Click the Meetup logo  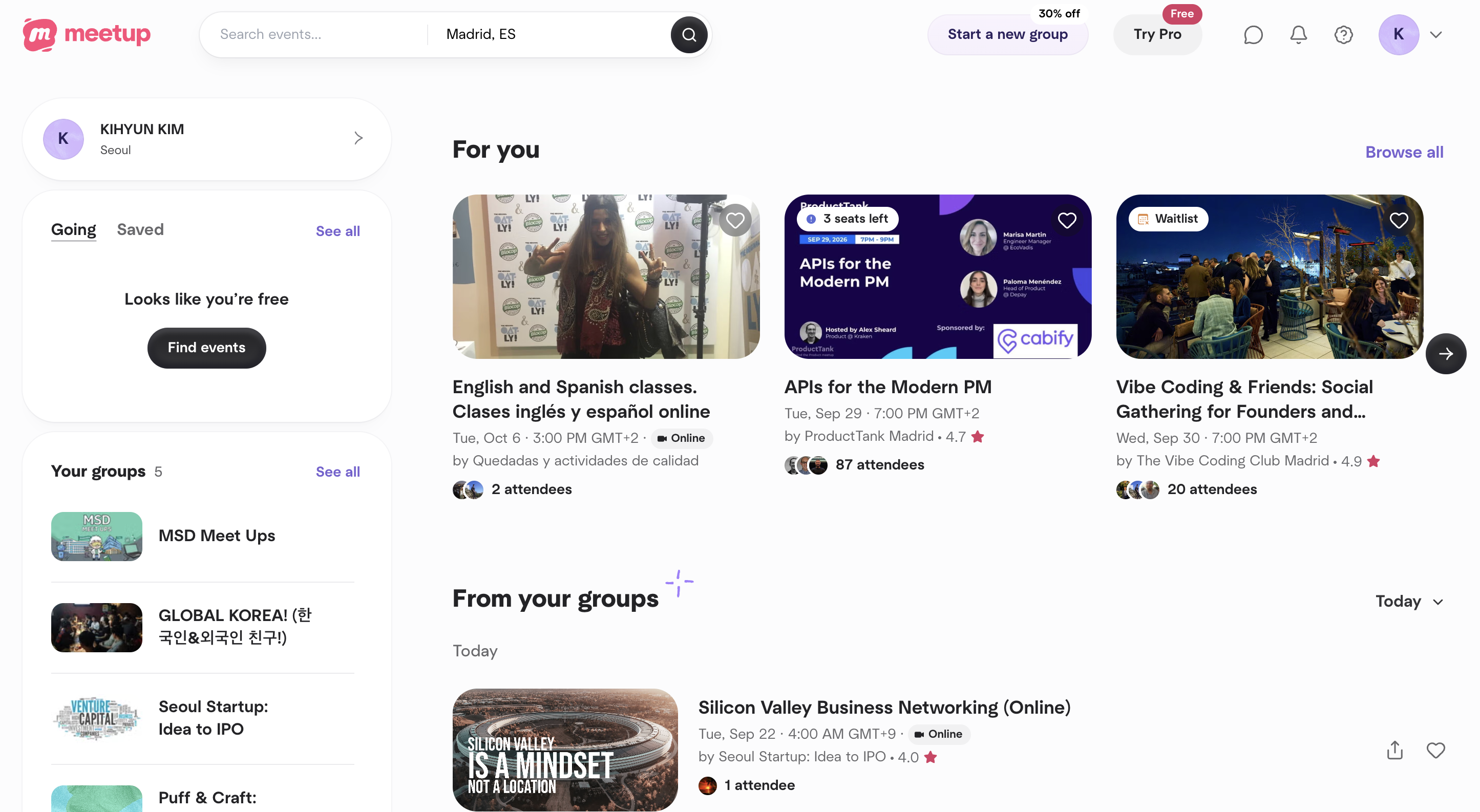[87, 34]
